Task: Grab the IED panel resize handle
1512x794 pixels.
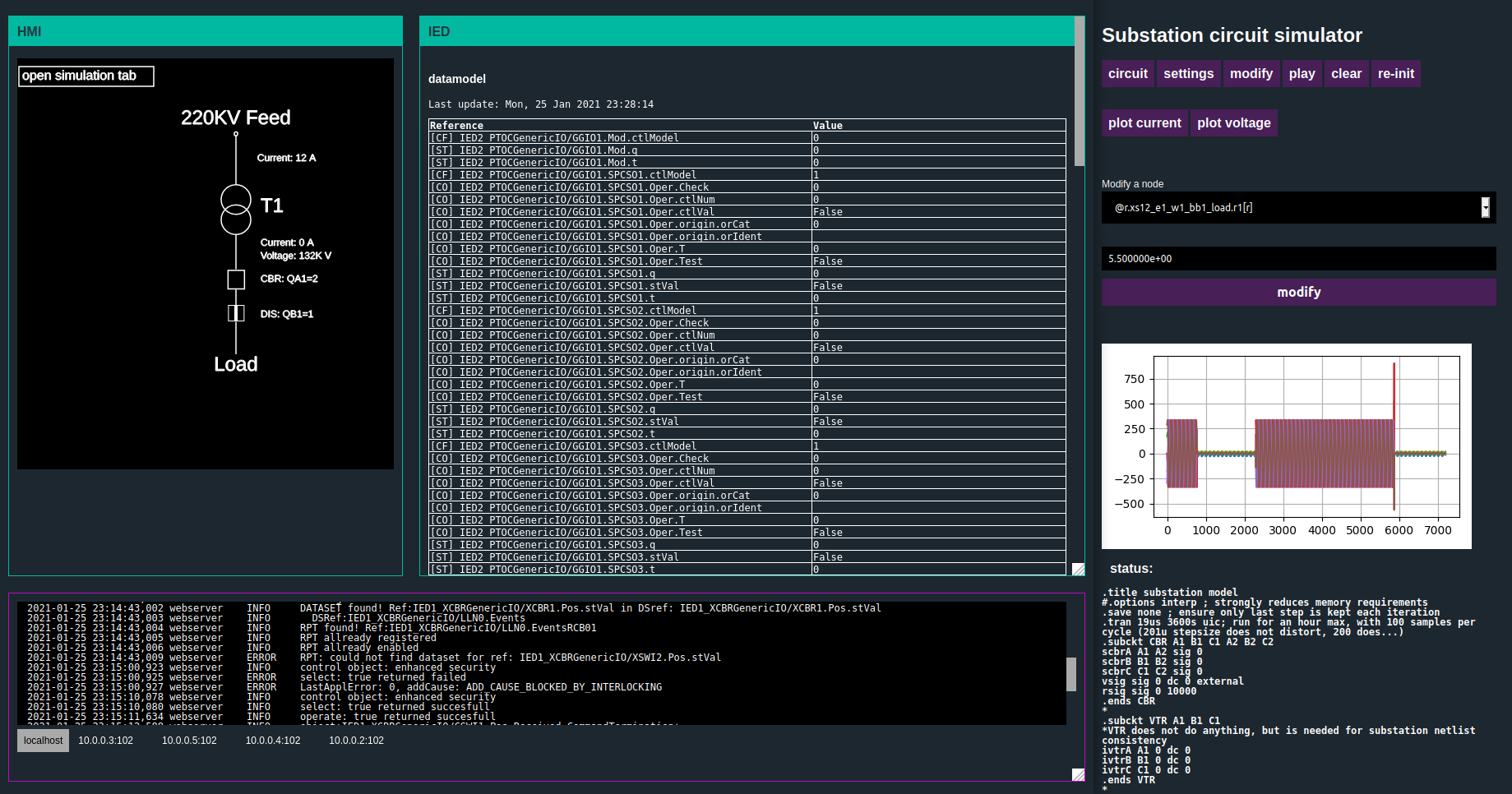Action: tap(1078, 569)
